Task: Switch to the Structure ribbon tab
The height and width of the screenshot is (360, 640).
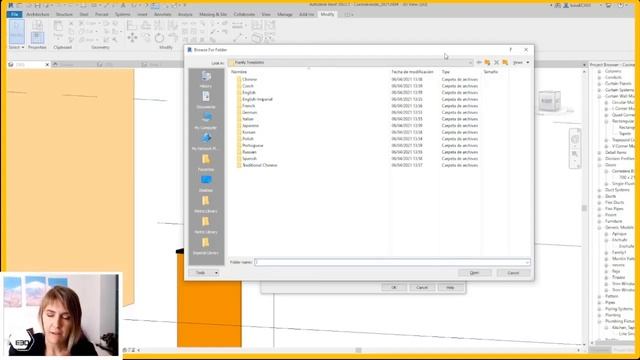Action: [x=64, y=14]
